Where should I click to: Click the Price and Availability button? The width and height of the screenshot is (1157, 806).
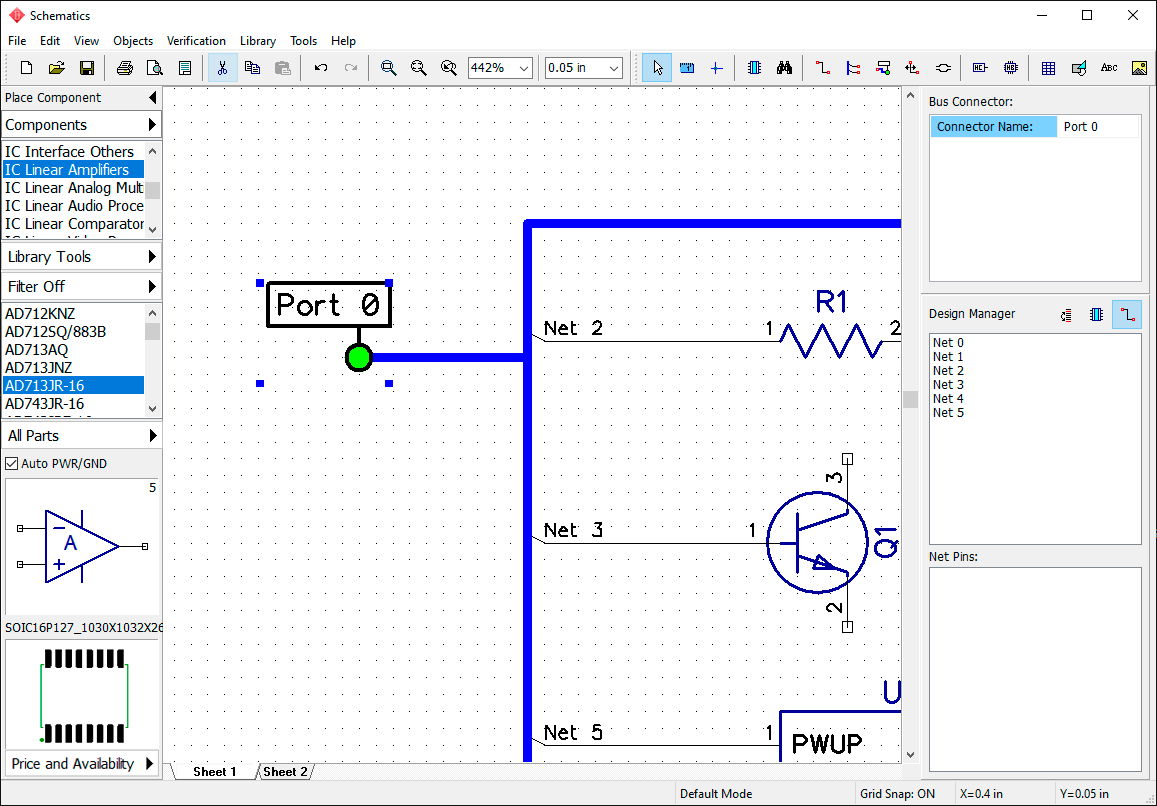pos(83,763)
